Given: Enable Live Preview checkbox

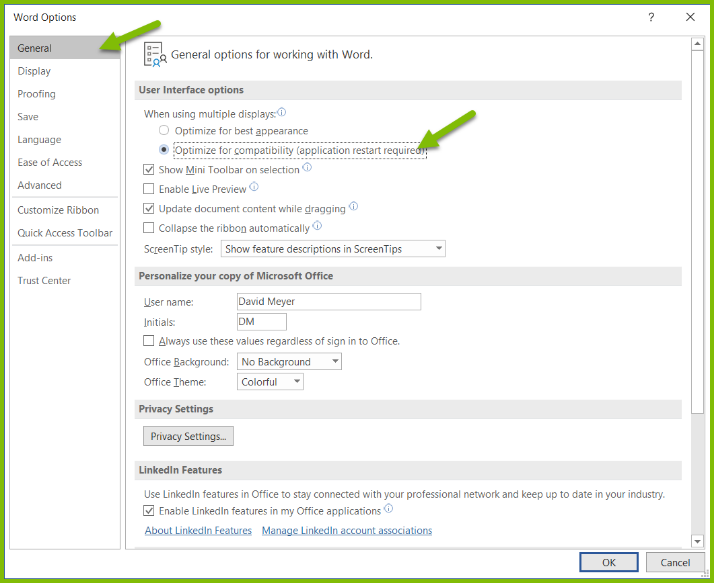Looking at the screenshot, I should click(148, 189).
